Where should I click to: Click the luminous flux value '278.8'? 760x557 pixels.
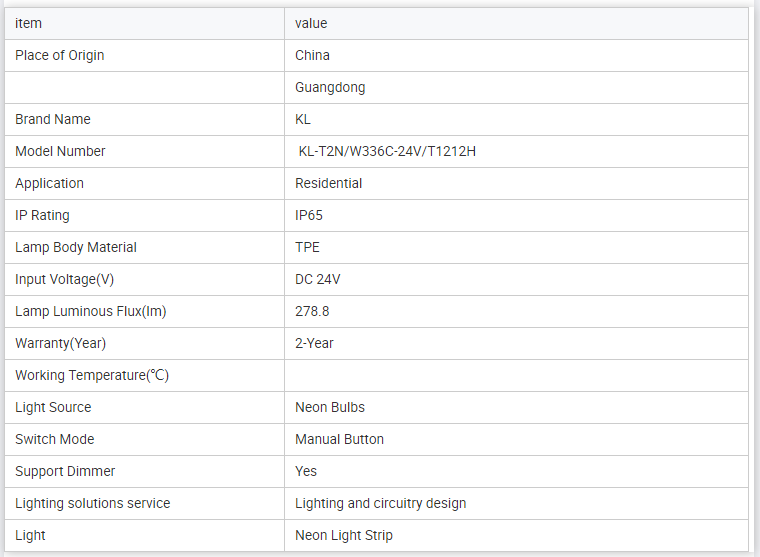tap(312, 311)
